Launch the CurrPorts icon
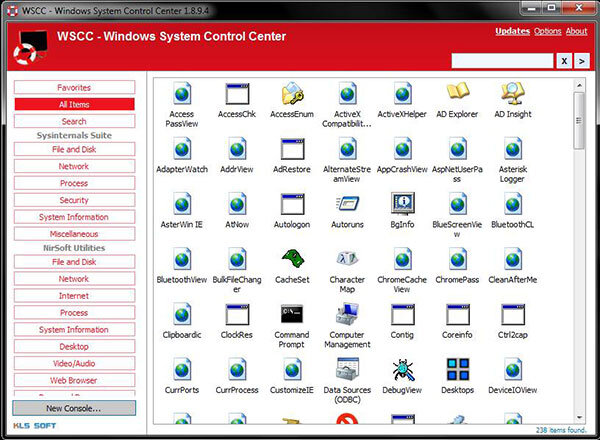The height and width of the screenshot is (440, 600). point(182,369)
